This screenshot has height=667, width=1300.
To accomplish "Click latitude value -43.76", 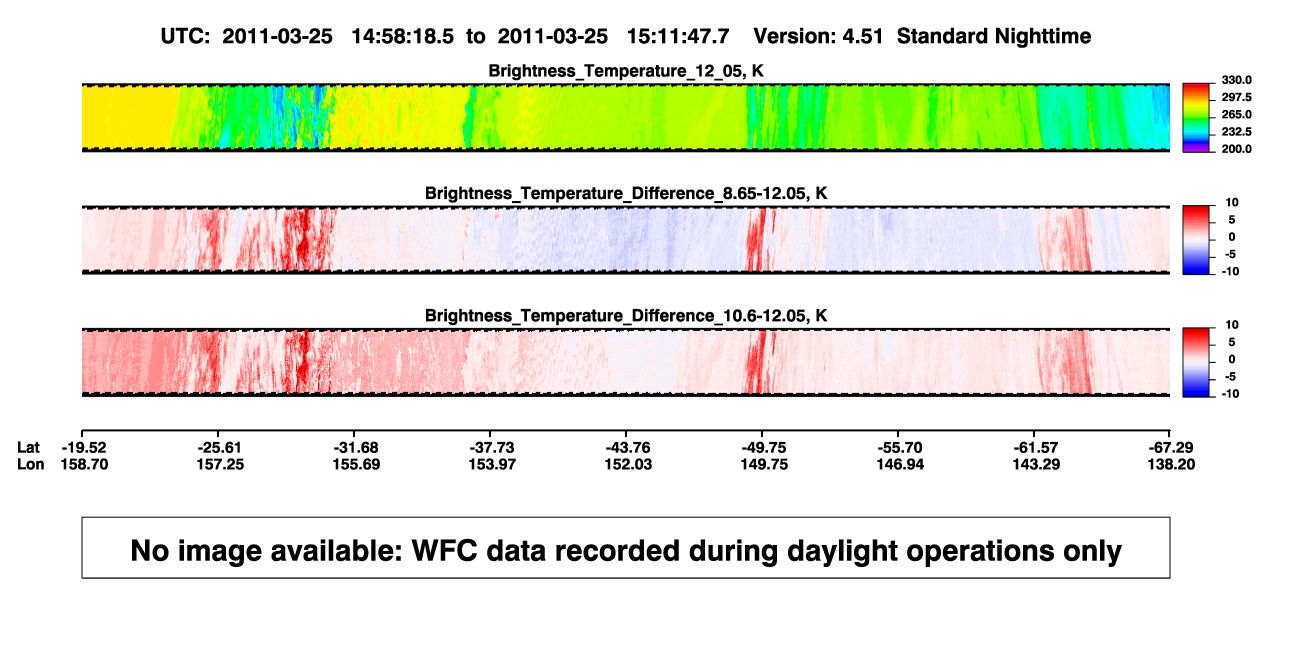I will [x=627, y=447].
